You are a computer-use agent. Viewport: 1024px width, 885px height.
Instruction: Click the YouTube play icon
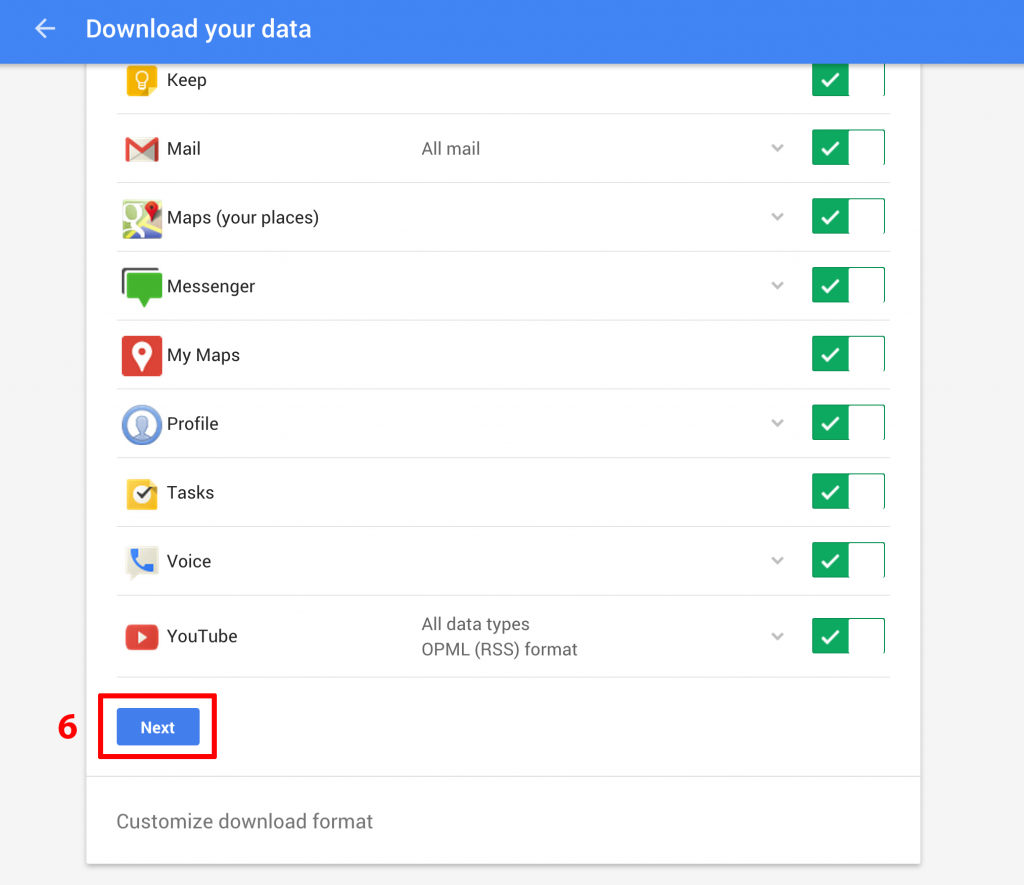tap(142, 637)
